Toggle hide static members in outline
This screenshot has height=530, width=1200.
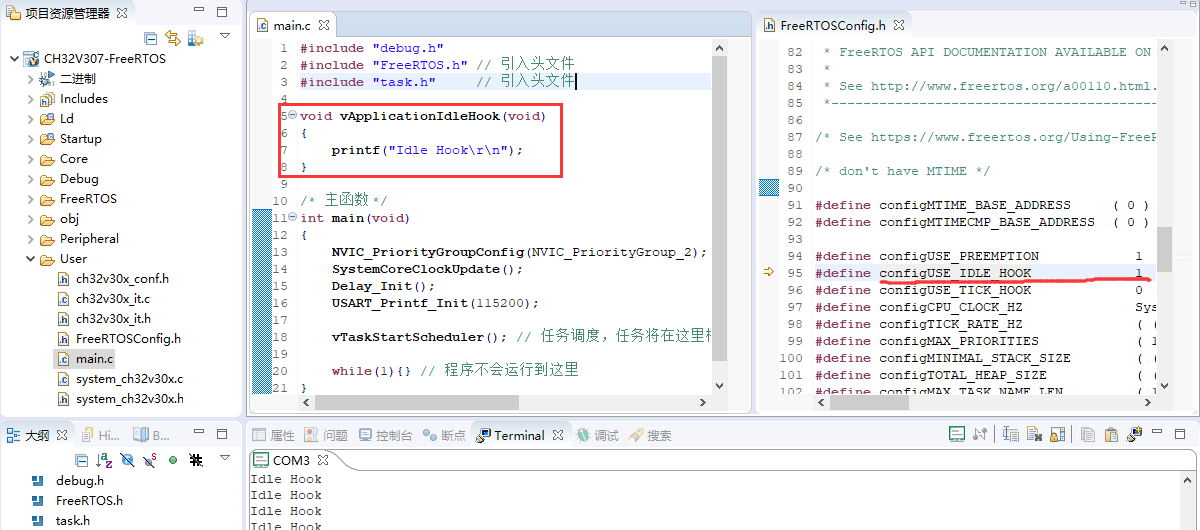coord(150,460)
